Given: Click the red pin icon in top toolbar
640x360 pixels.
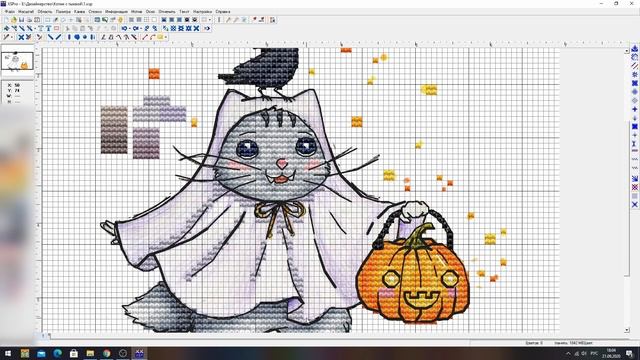Looking at the screenshot, I should pos(254,20).
